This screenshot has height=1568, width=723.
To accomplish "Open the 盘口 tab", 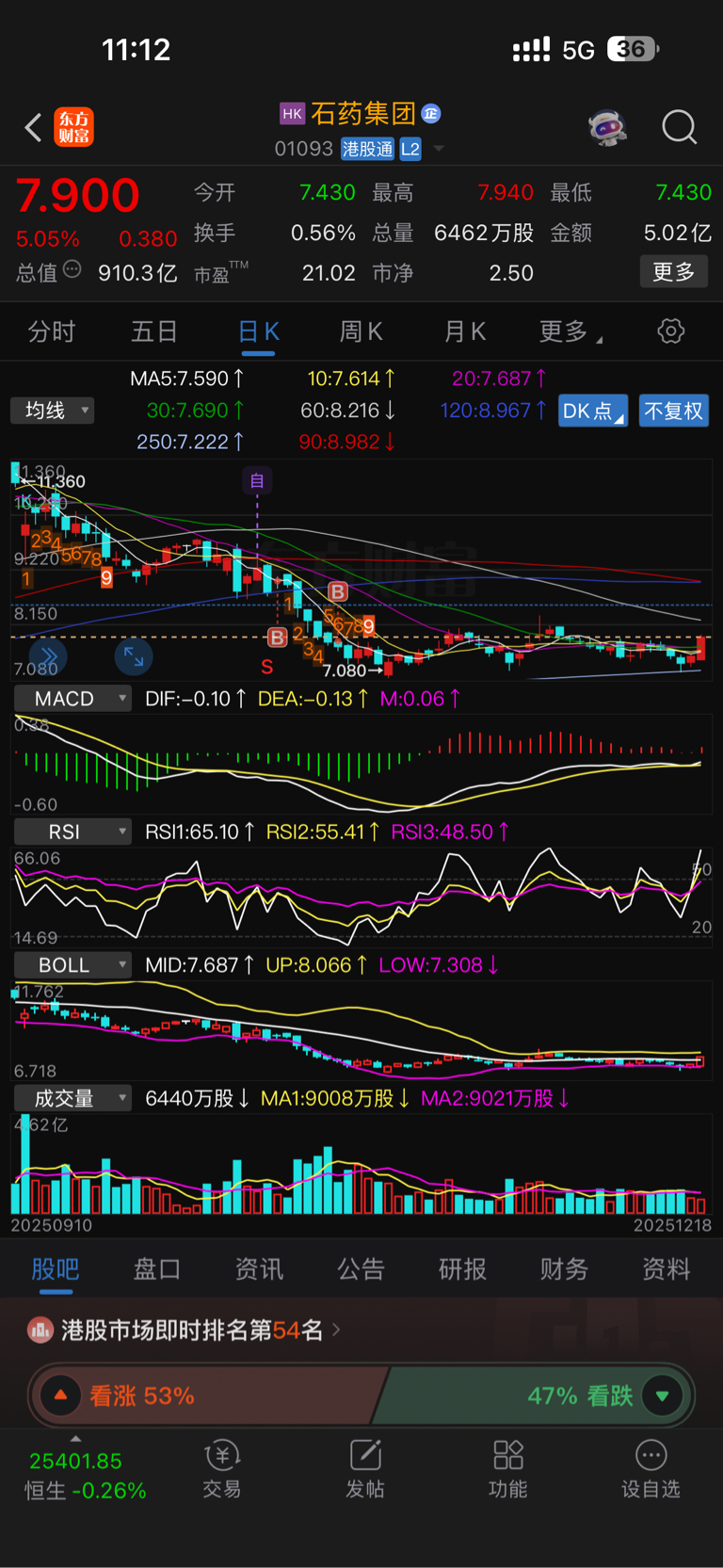I will click(x=157, y=1269).
